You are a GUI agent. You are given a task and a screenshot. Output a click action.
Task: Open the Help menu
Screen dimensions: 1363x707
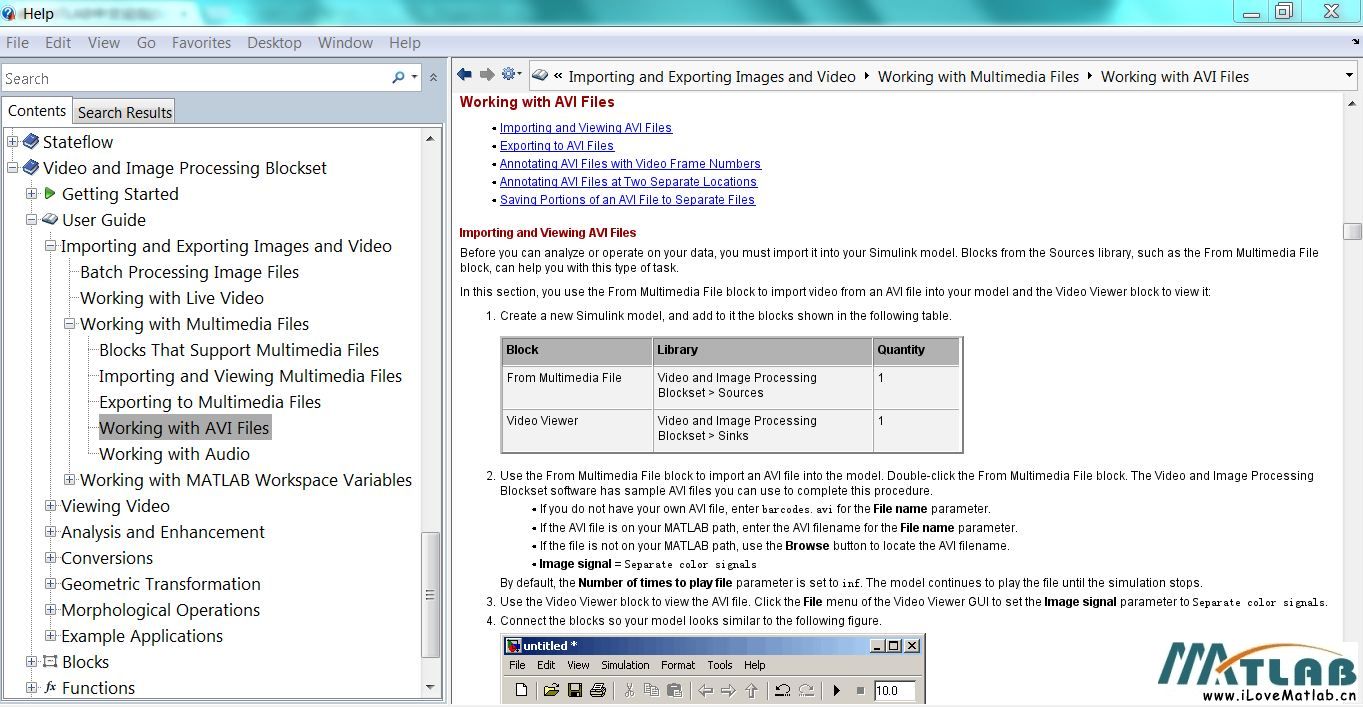click(x=404, y=43)
